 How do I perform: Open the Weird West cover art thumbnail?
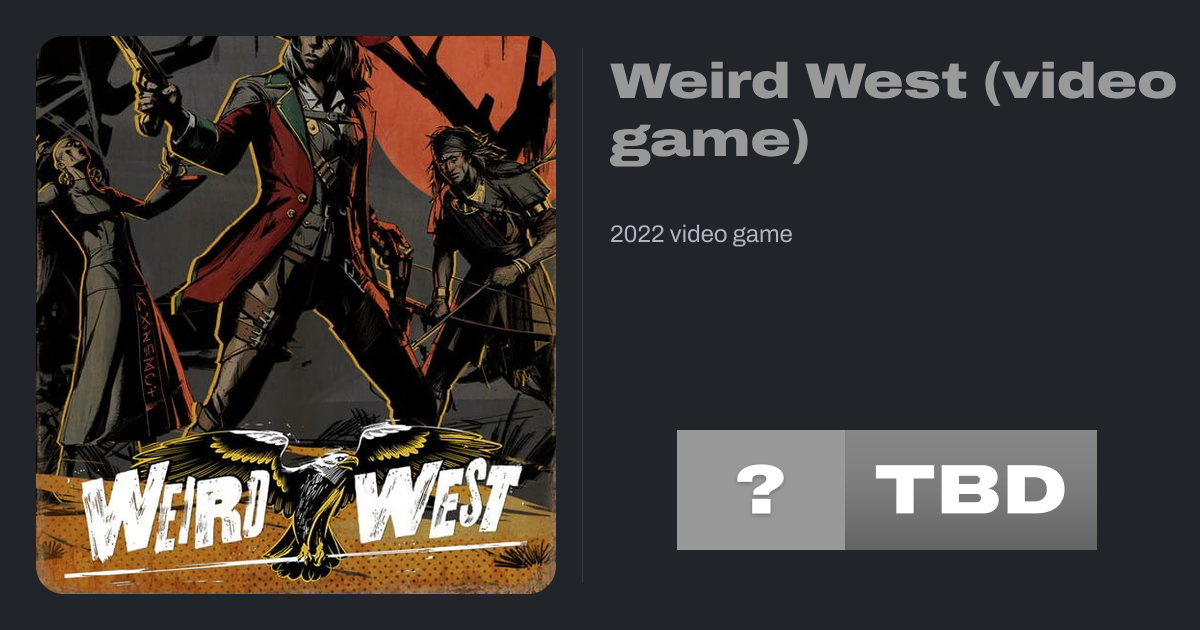tap(296, 315)
